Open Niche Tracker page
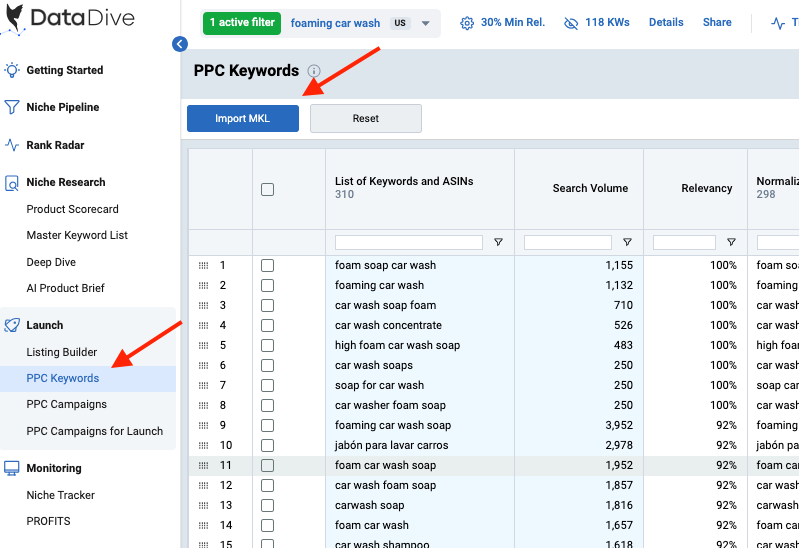The width and height of the screenshot is (799, 548). [61, 495]
